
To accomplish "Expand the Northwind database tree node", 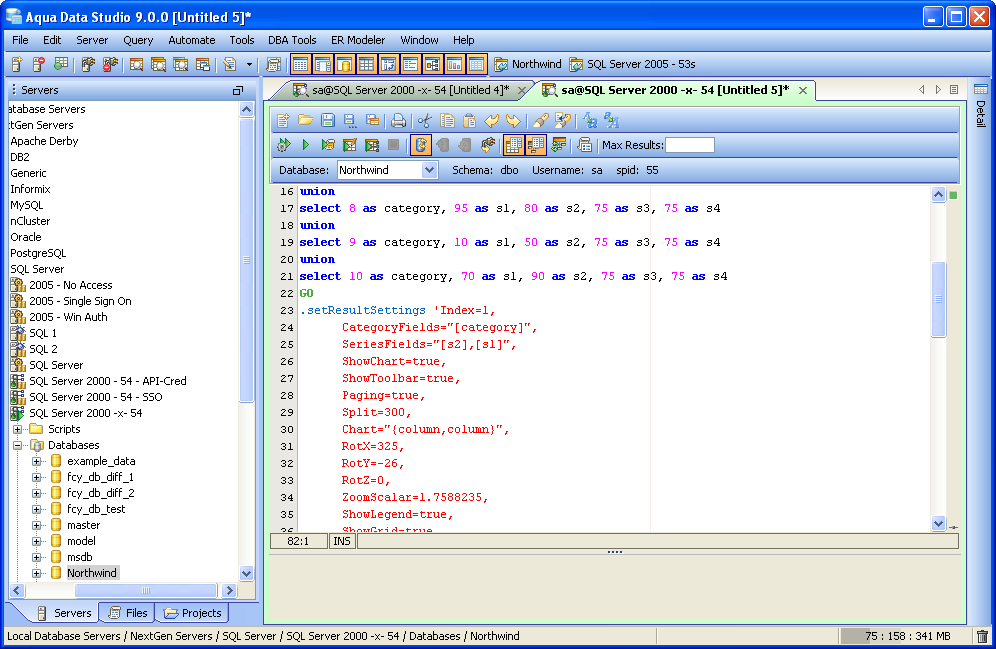I will pyautogui.click(x=37, y=573).
